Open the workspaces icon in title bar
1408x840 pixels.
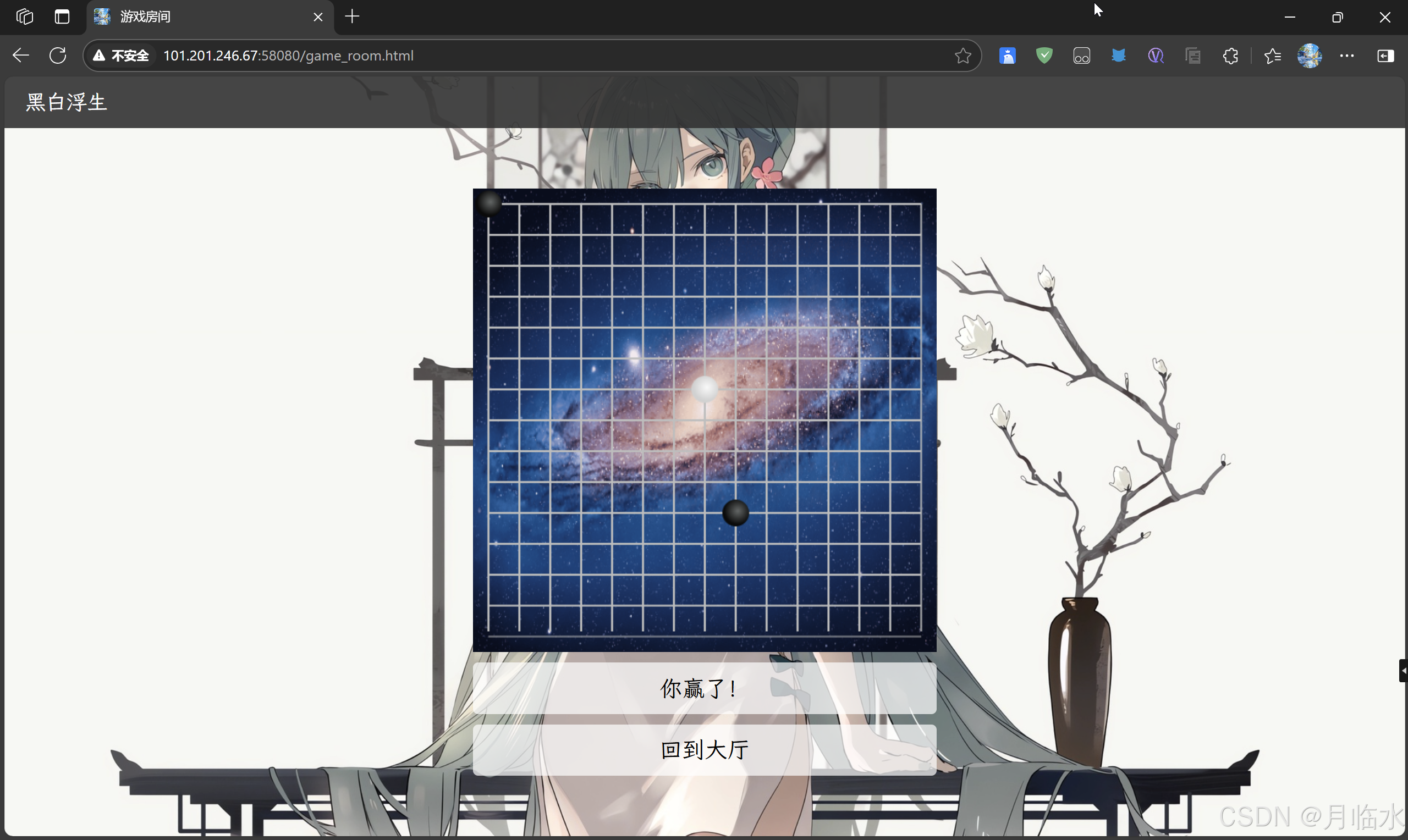[25, 17]
